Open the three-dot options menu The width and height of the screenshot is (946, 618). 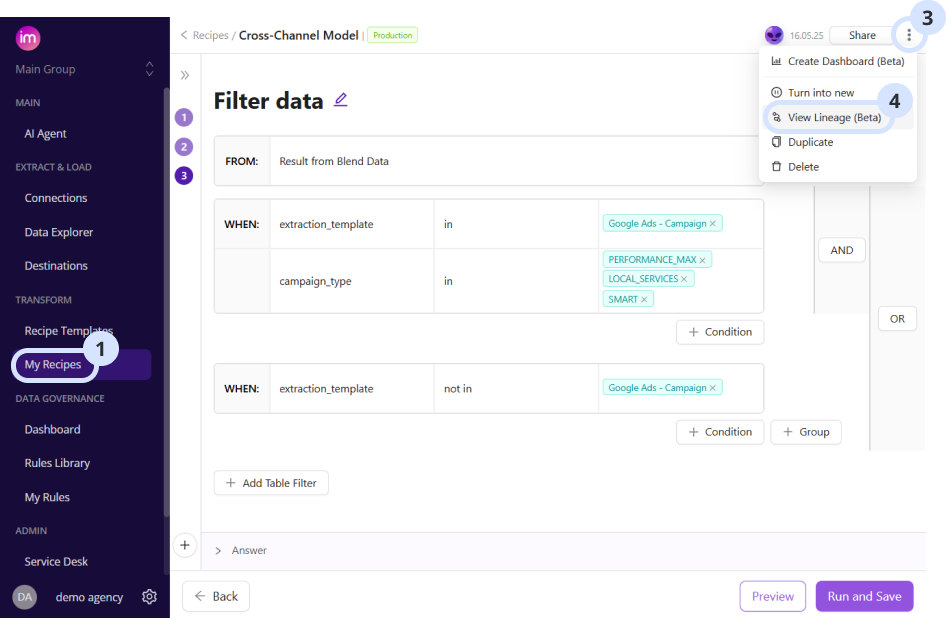pyautogui.click(x=909, y=33)
